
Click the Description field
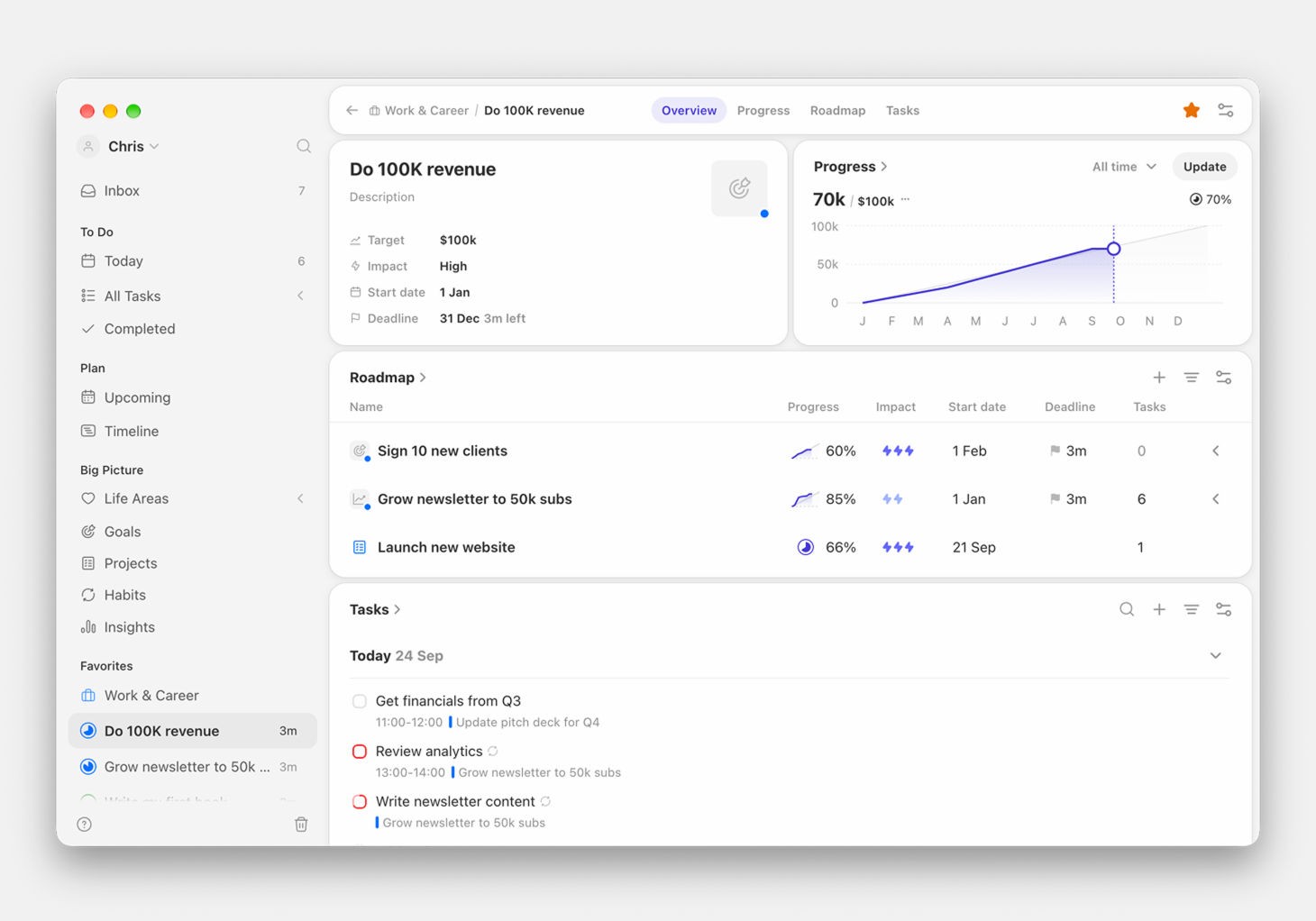[x=382, y=196]
